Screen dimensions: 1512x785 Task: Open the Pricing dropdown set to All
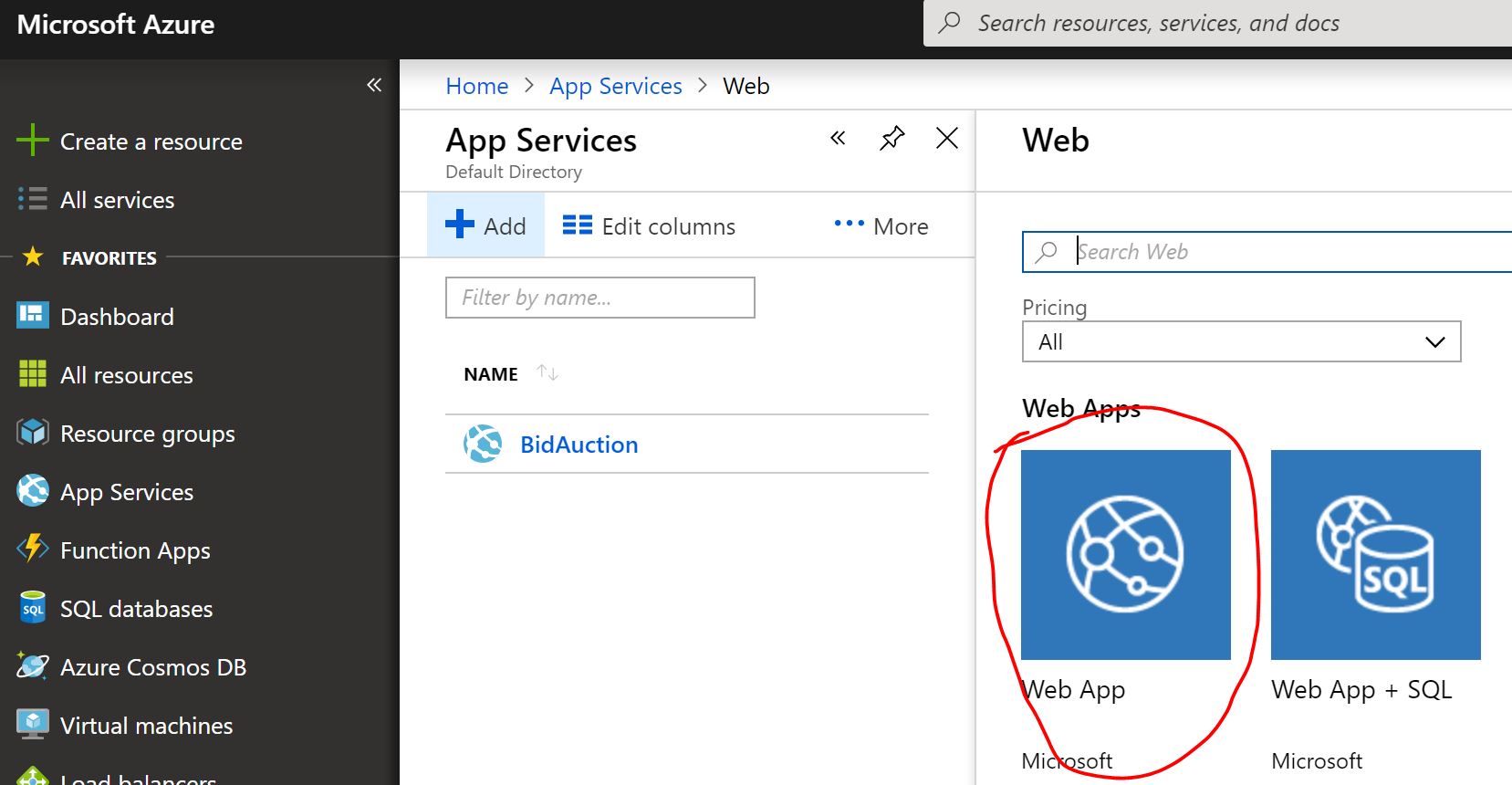click(1241, 341)
